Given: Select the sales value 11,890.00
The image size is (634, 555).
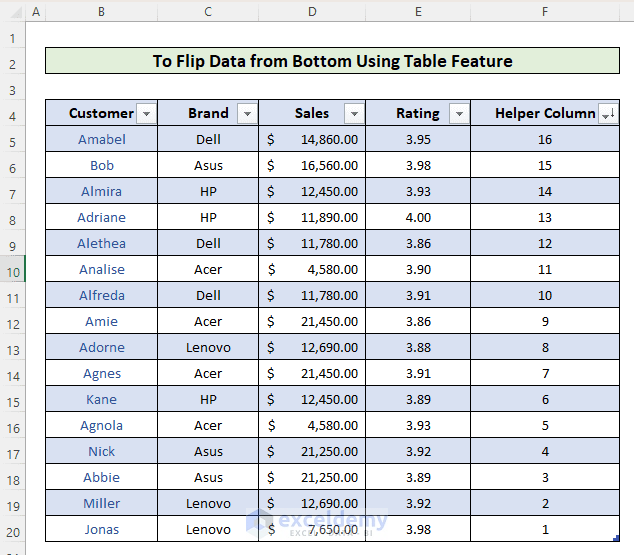Looking at the screenshot, I should tap(312, 217).
